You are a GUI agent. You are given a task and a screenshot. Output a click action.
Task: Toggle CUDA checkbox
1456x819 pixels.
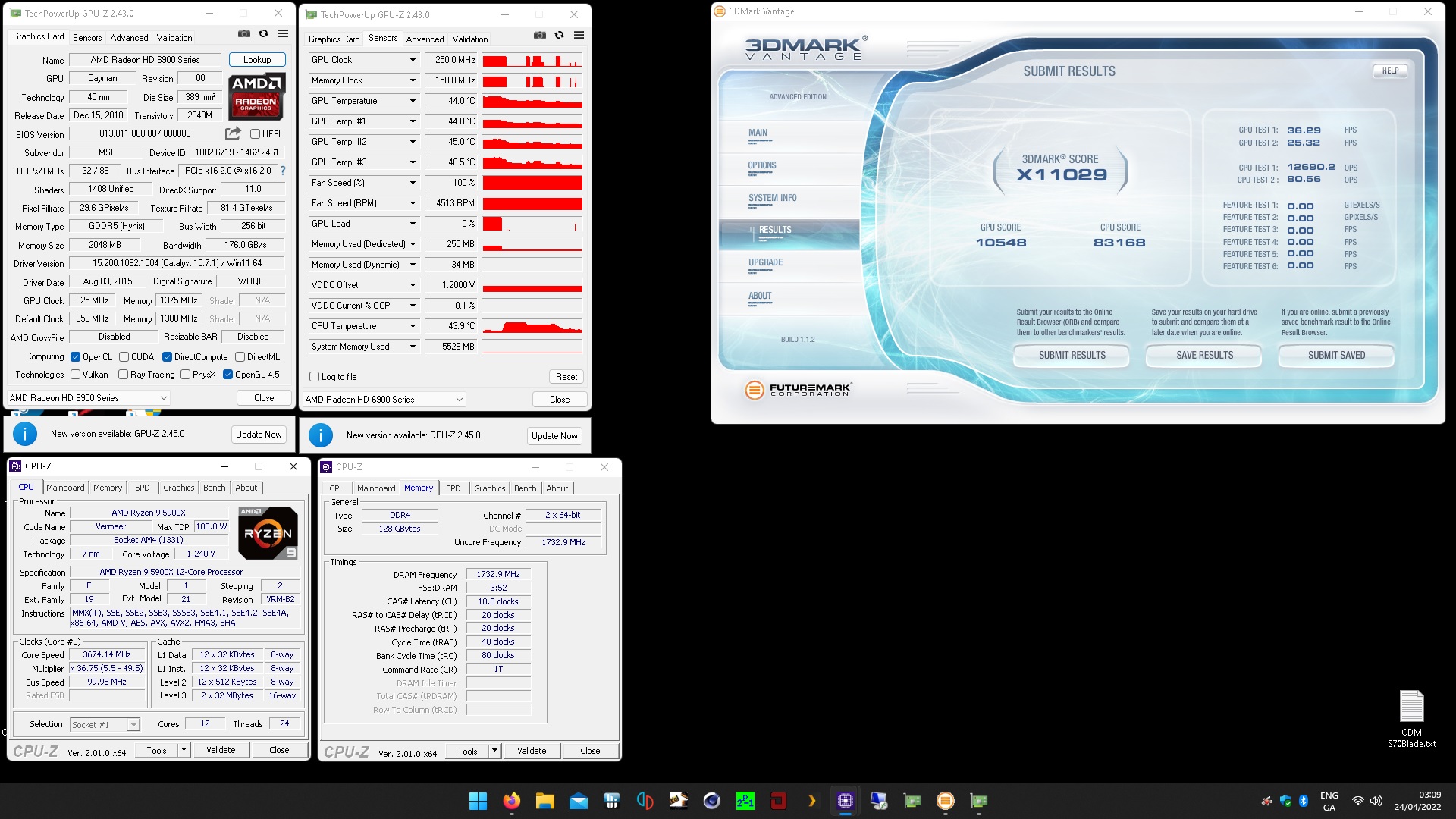(x=124, y=357)
